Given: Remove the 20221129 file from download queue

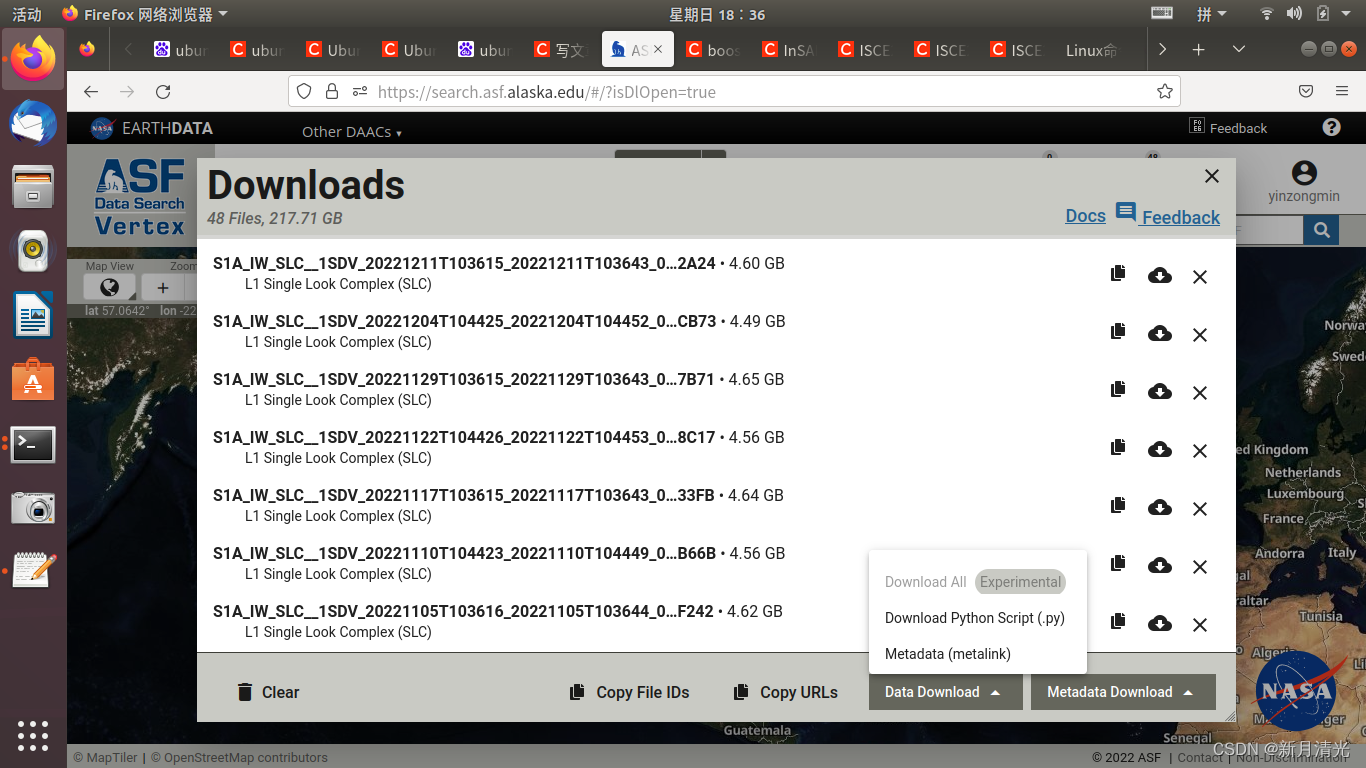Looking at the screenshot, I should tap(1200, 392).
